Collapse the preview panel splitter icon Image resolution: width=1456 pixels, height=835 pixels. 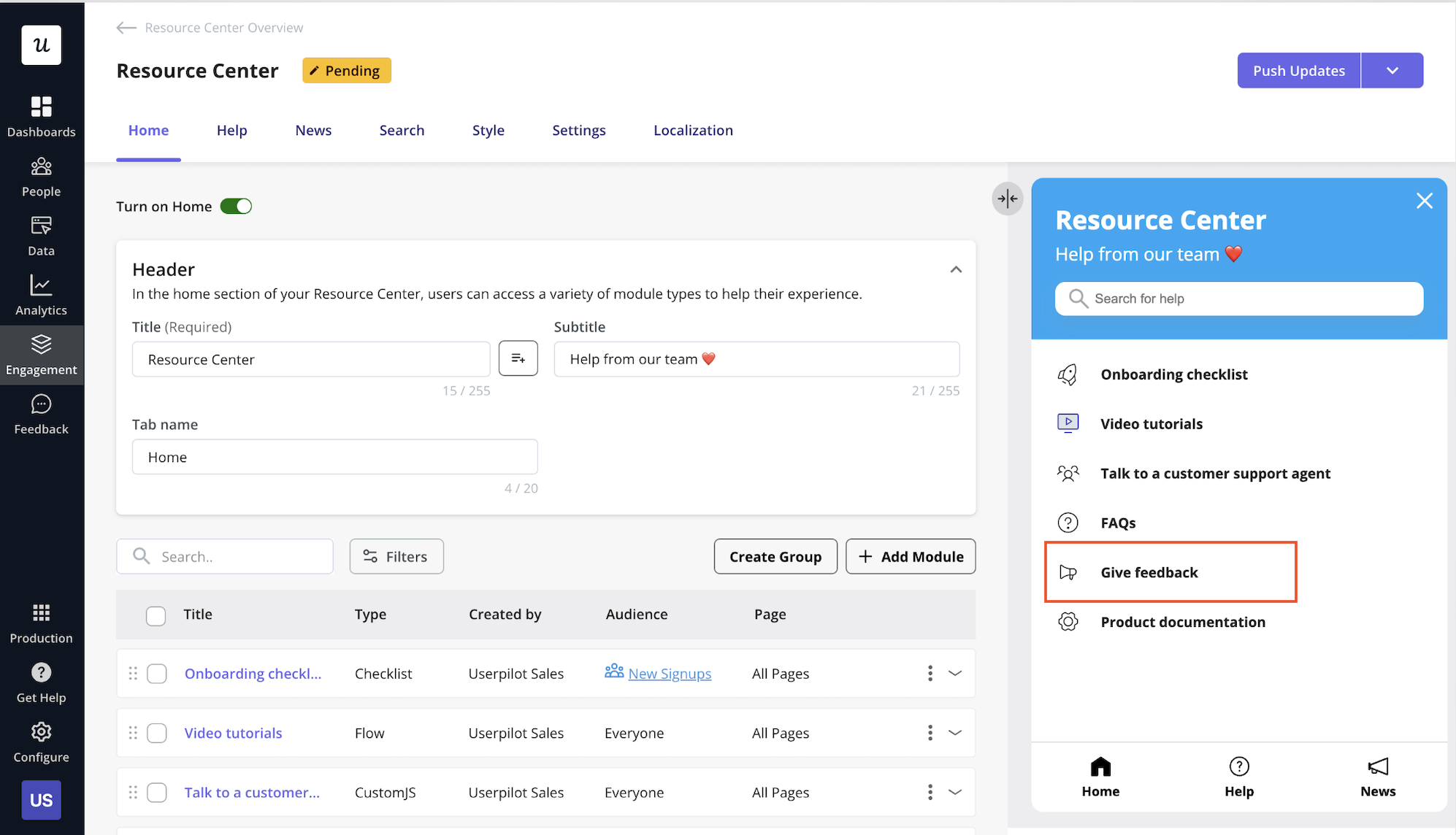1007,199
